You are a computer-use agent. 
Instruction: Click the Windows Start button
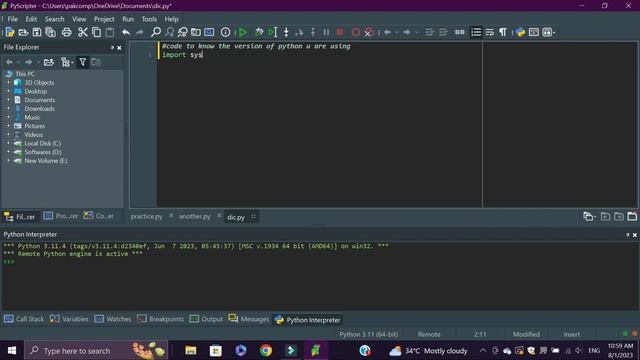point(12,351)
